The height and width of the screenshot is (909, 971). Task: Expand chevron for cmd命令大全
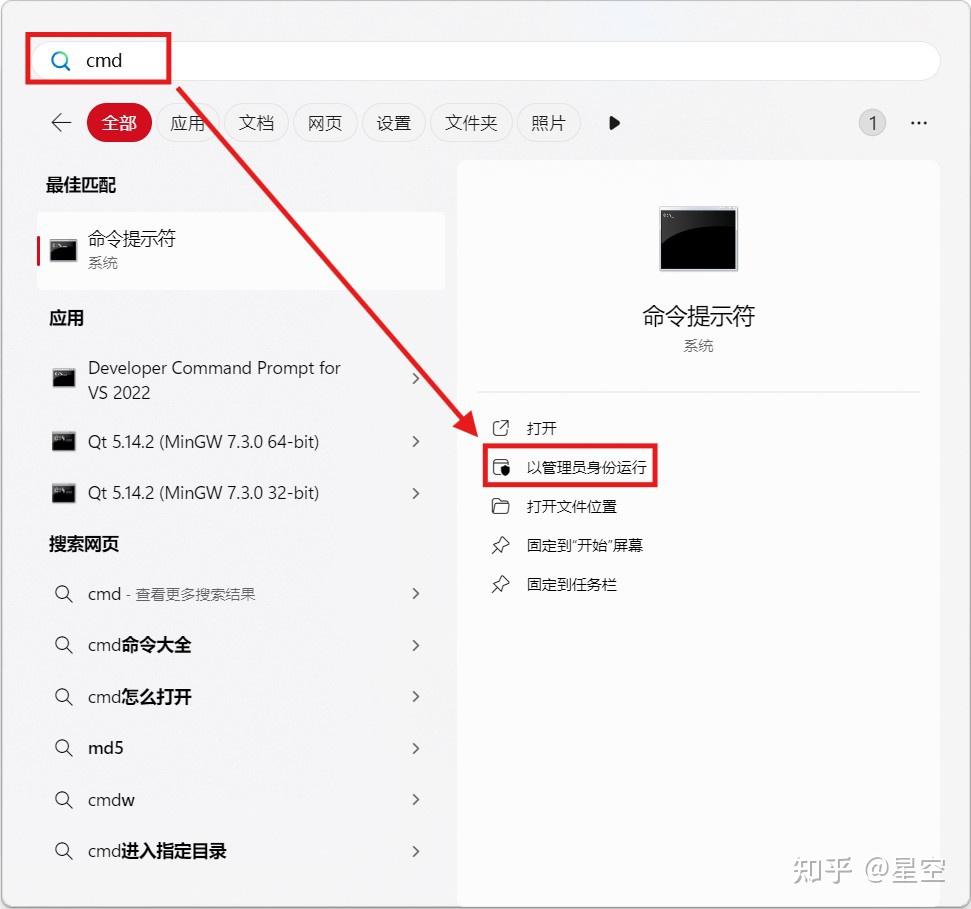[416, 645]
